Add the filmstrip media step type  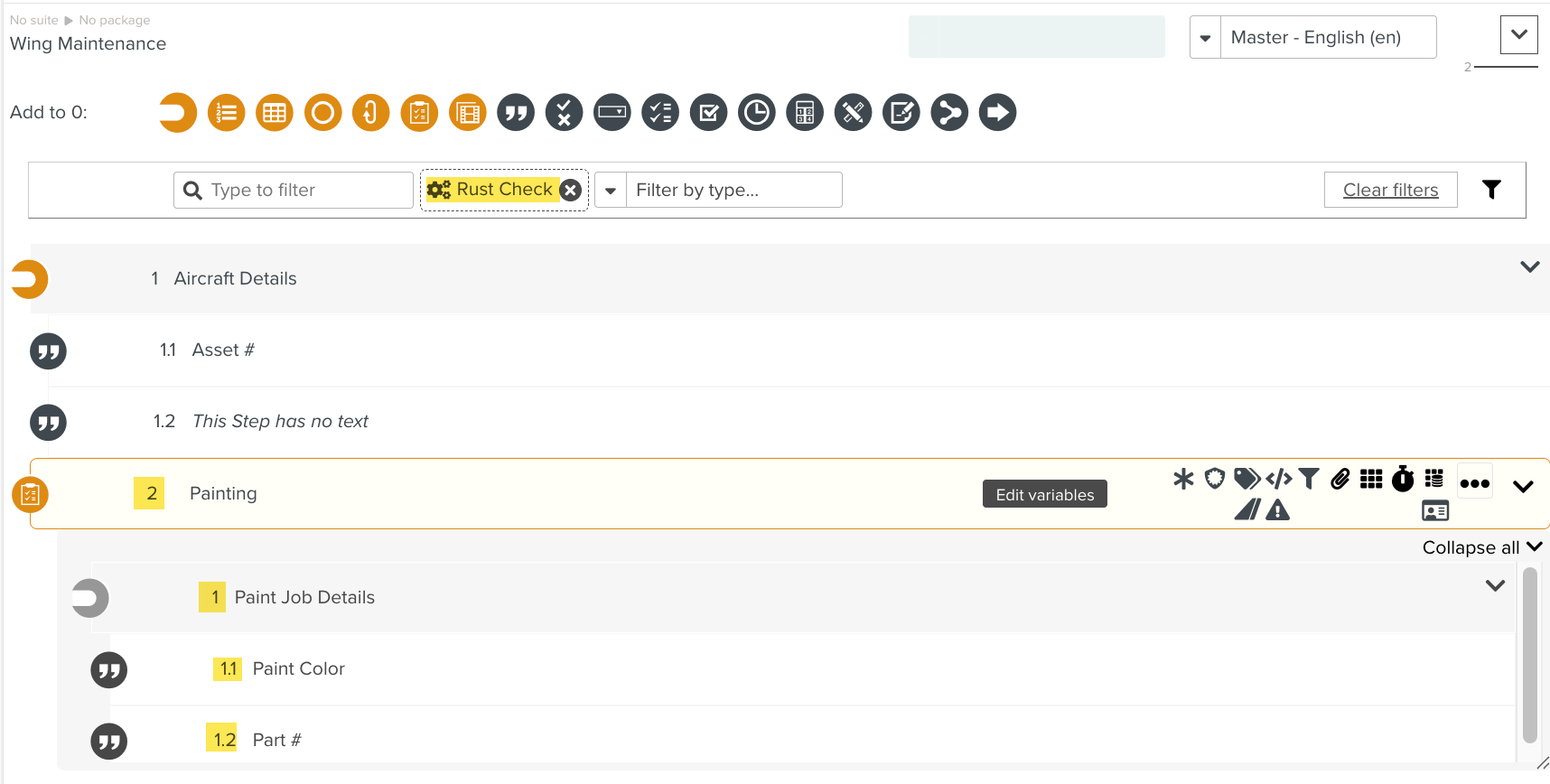468,113
